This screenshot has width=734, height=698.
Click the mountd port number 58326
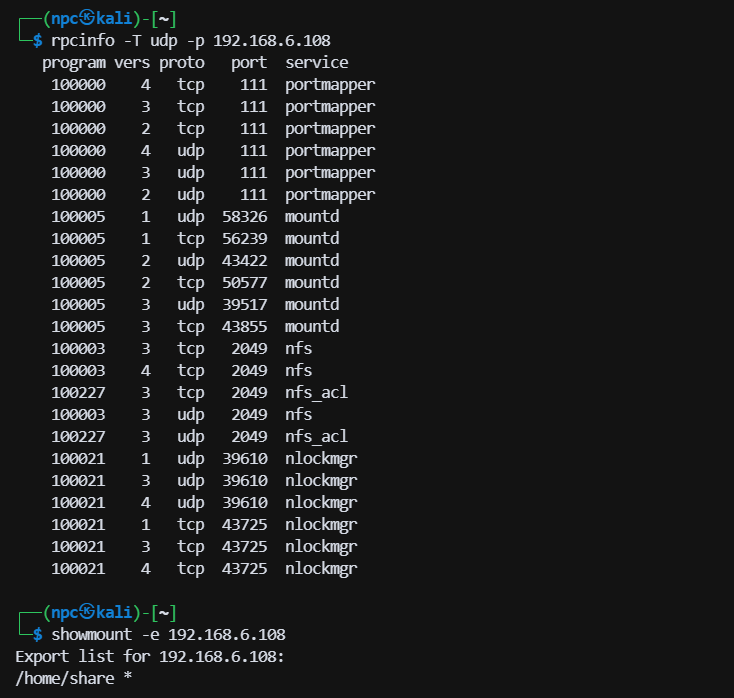coord(245,216)
